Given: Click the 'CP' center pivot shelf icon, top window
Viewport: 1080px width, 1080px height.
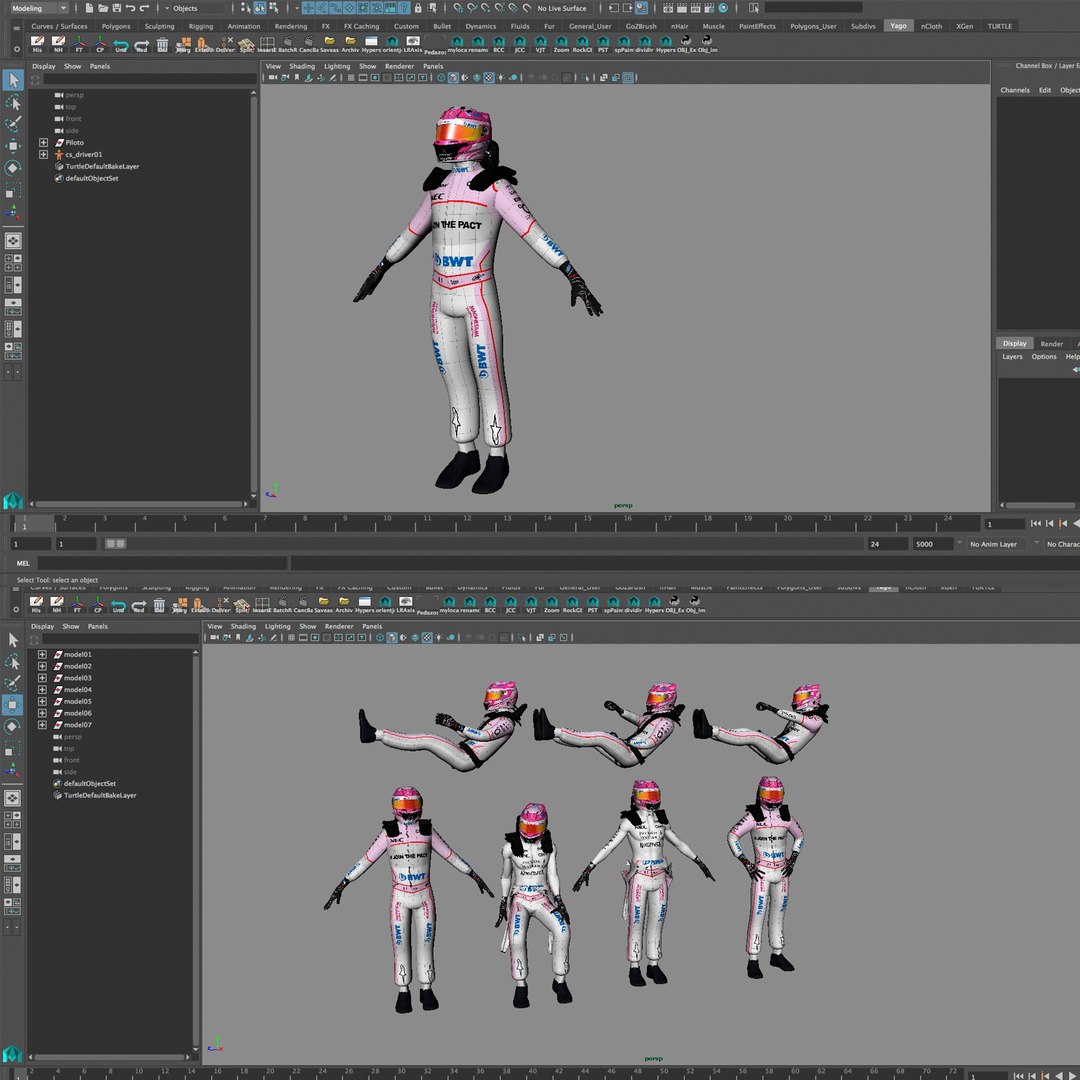Looking at the screenshot, I should point(100,44).
